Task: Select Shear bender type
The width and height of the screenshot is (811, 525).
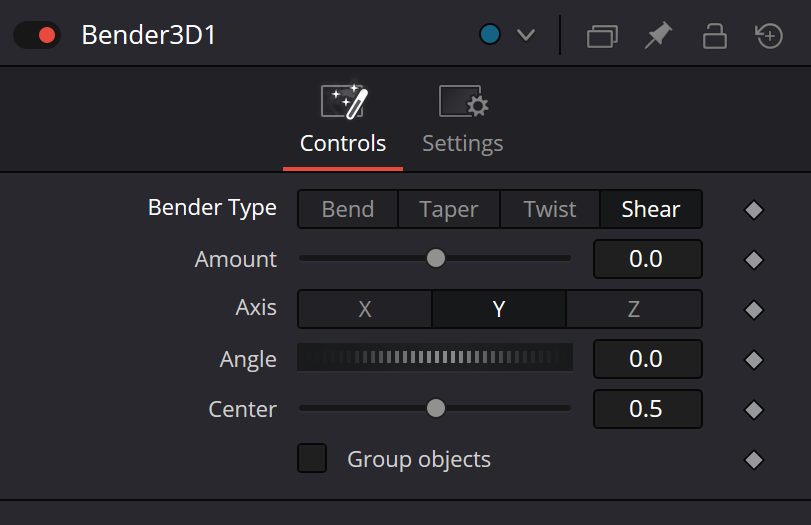Action: pos(651,209)
